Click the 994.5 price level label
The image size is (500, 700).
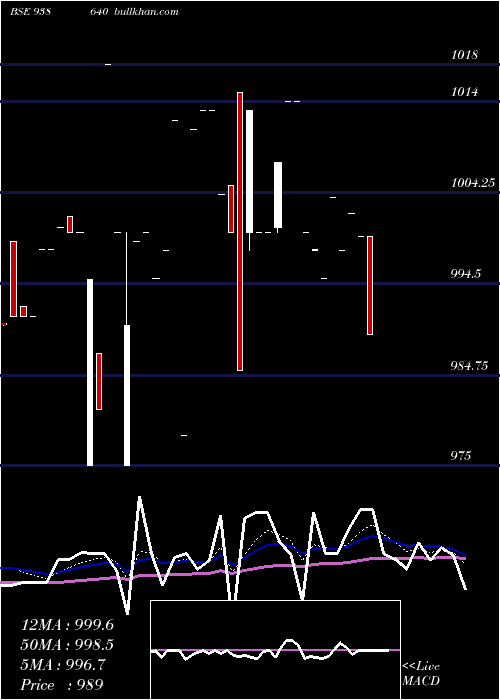point(466,274)
